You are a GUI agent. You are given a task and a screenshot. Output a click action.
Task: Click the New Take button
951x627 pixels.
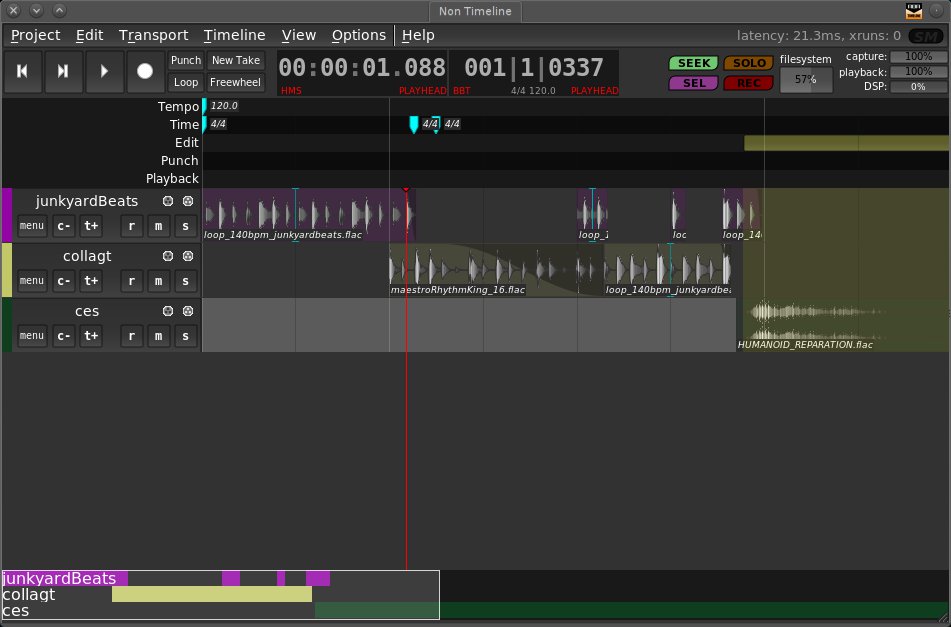coord(235,60)
